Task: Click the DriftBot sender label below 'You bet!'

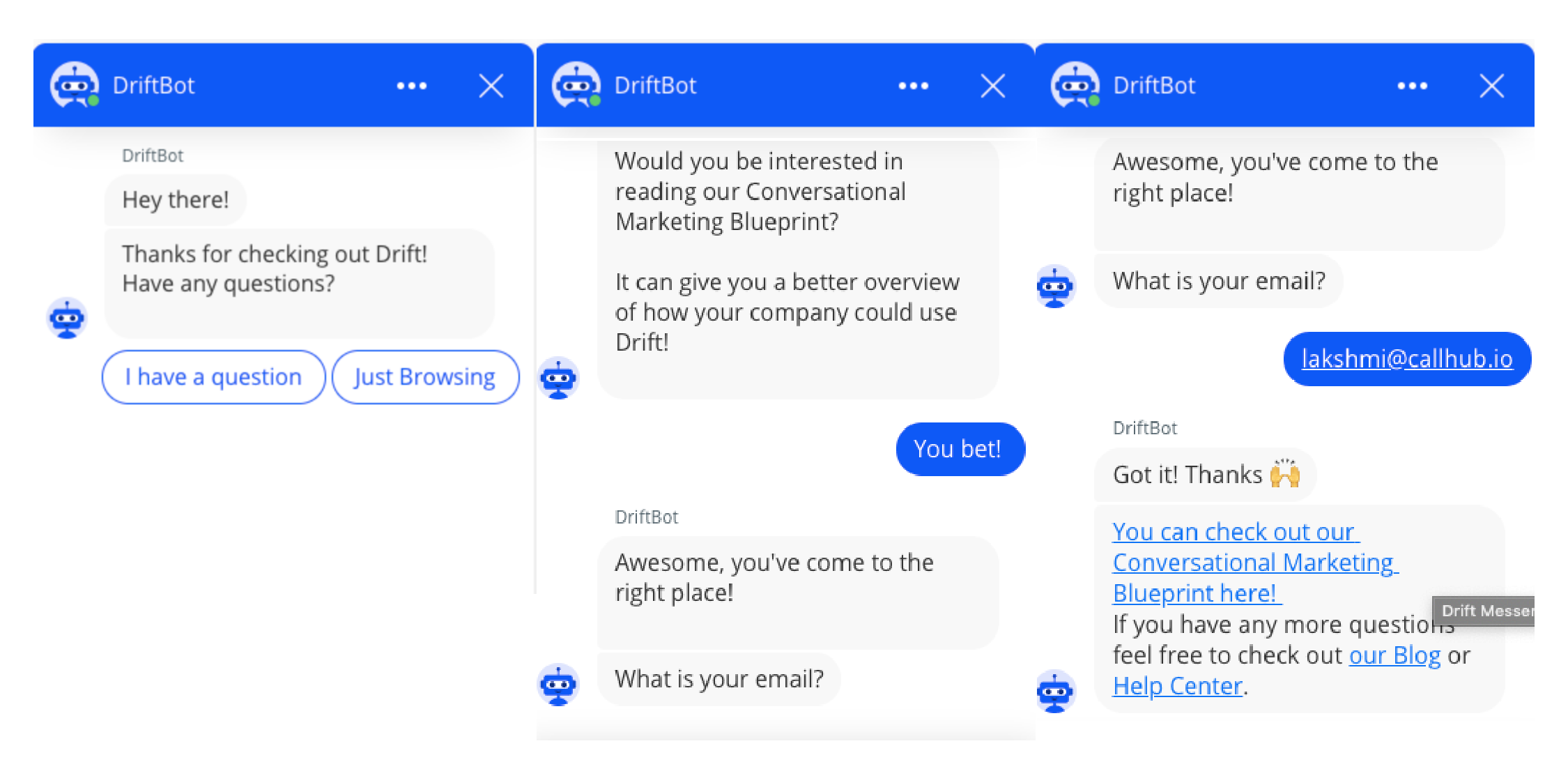Action: pyautogui.click(x=647, y=517)
